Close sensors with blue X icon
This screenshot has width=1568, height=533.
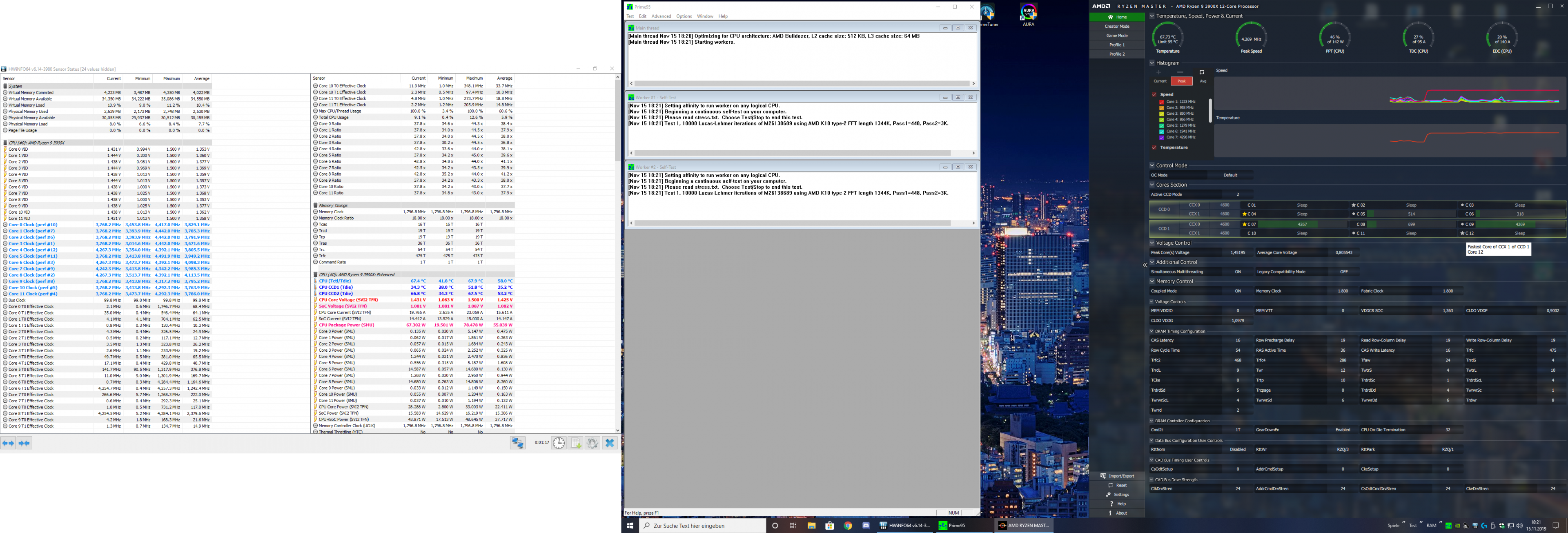[609, 443]
